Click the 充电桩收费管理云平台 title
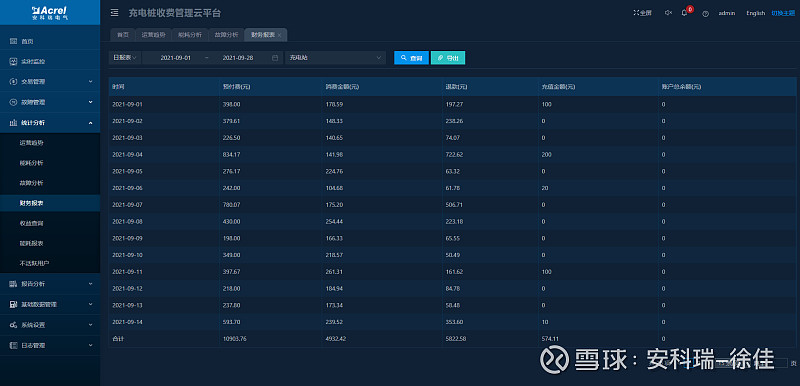Viewport: 800px width, 386px height. click(x=175, y=13)
